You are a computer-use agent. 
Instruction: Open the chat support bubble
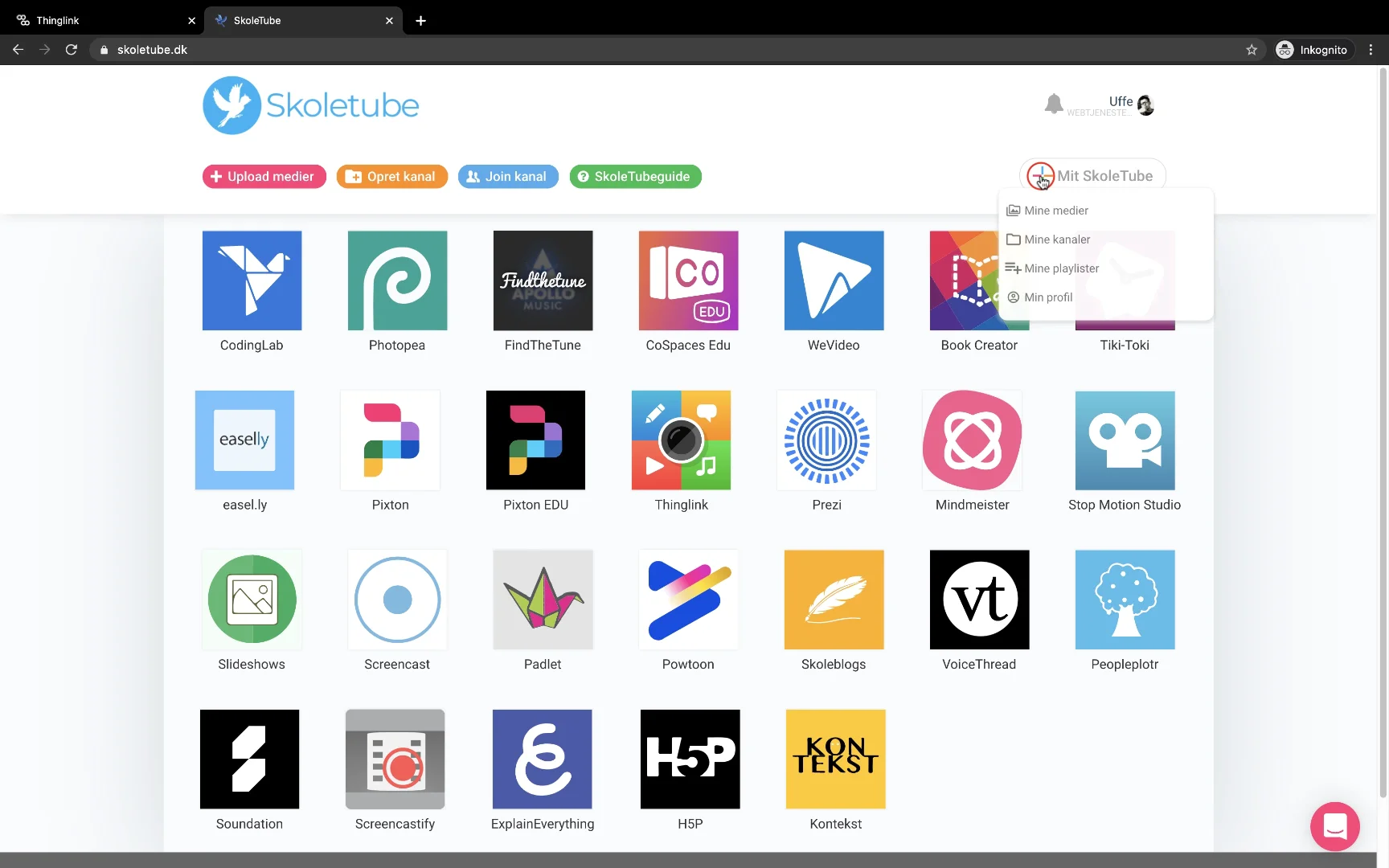coord(1334,826)
